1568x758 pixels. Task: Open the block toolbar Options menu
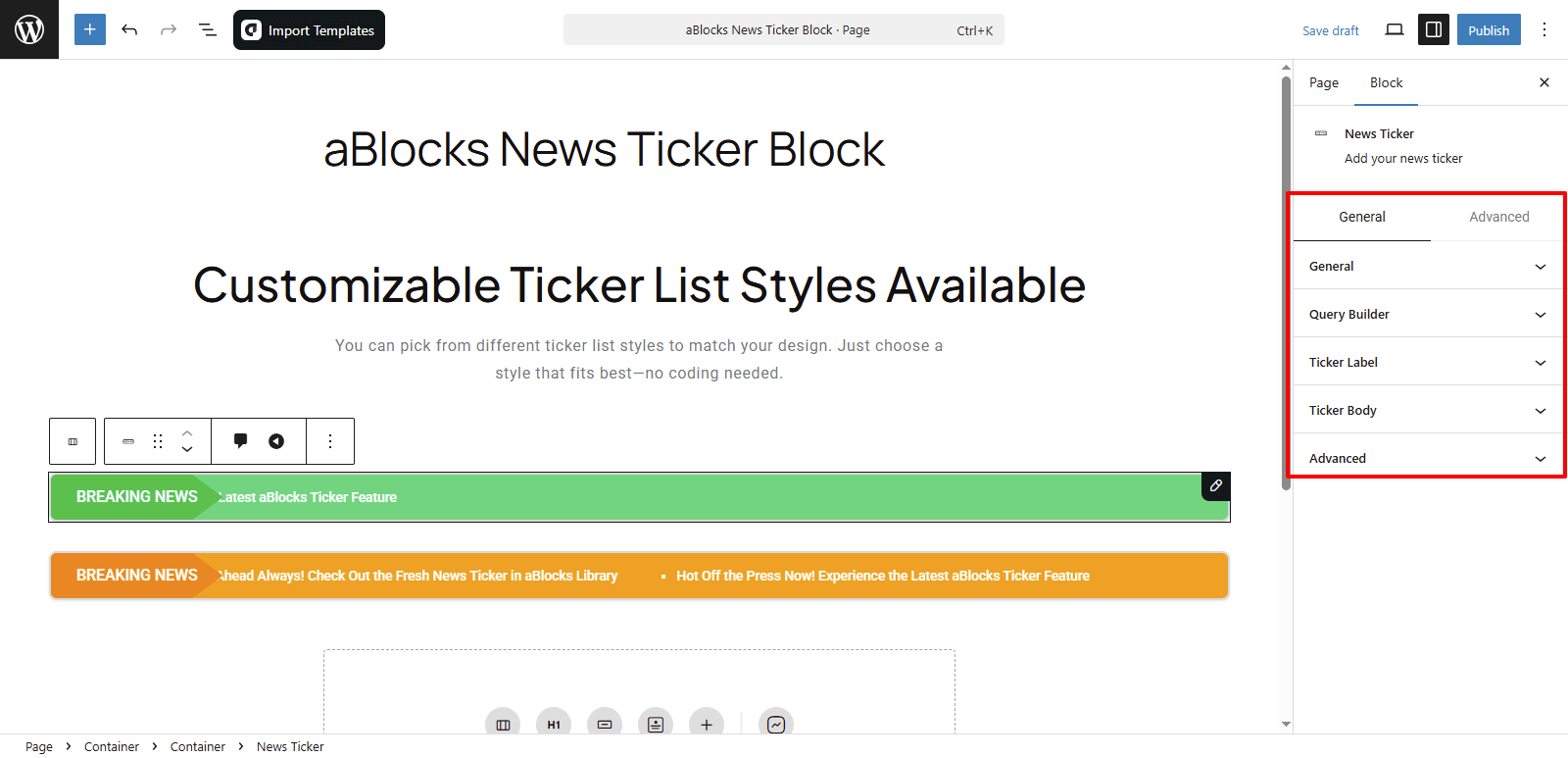pyautogui.click(x=330, y=441)
